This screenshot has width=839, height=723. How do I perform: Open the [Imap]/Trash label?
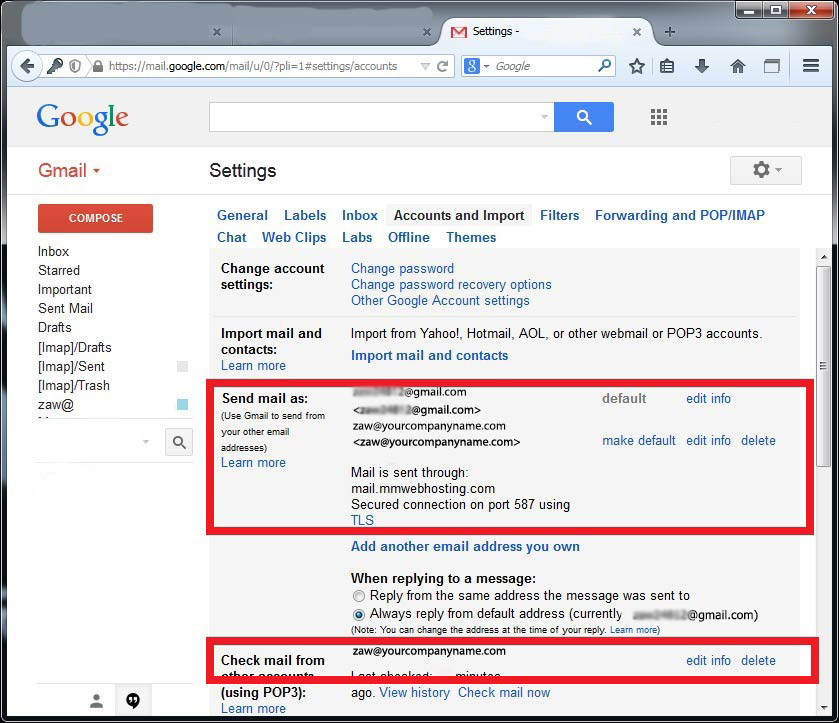[x=74, y=385]
